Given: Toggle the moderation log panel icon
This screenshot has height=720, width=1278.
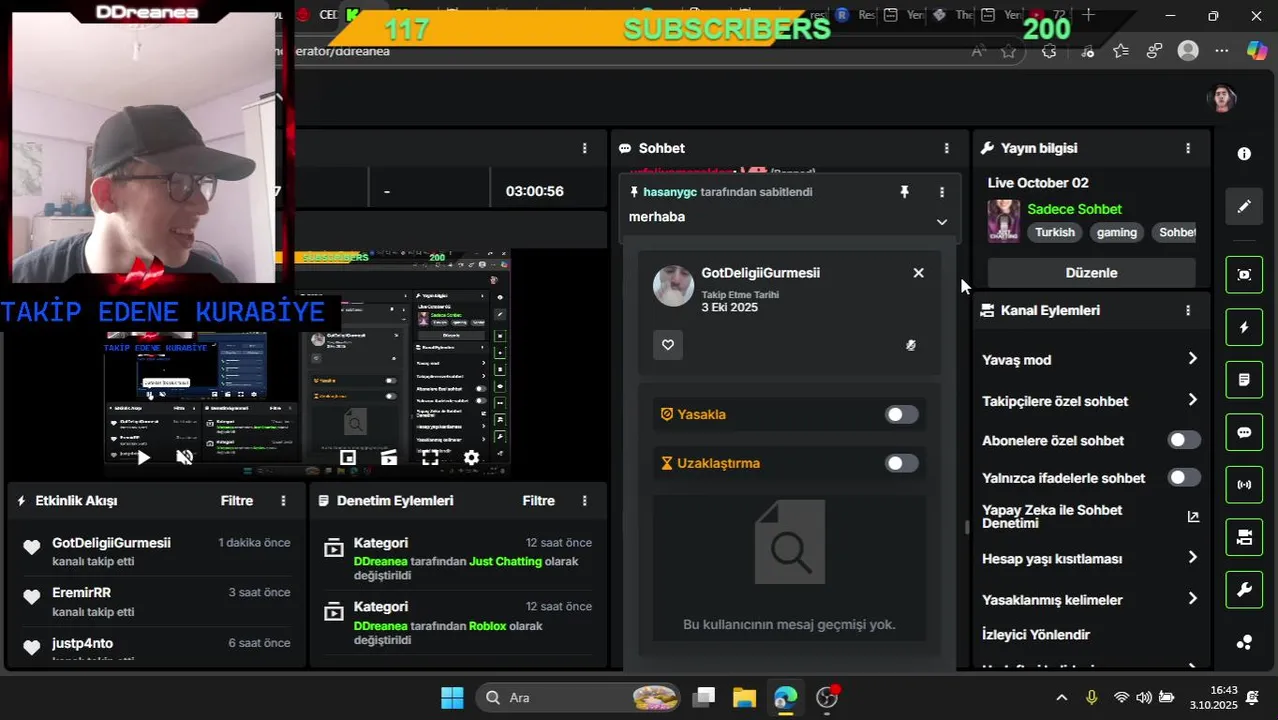Looking at the screenshot, I should click(1244, 380).
